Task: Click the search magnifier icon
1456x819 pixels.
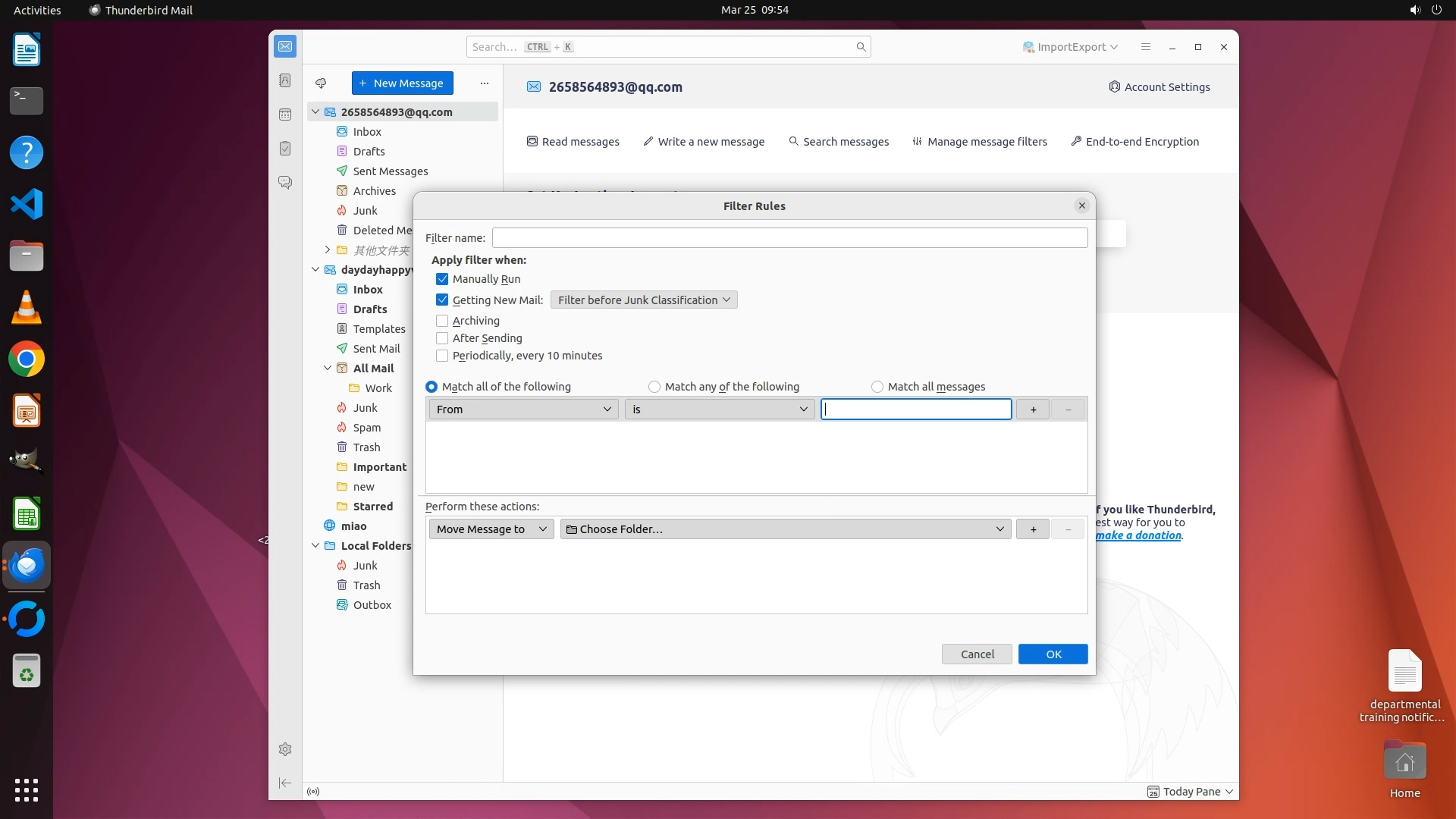Action: [861, 47]
